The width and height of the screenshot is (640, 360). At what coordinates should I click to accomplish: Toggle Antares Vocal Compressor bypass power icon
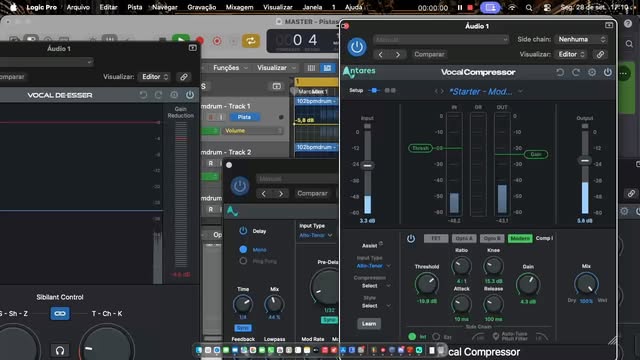pos(608,72)
